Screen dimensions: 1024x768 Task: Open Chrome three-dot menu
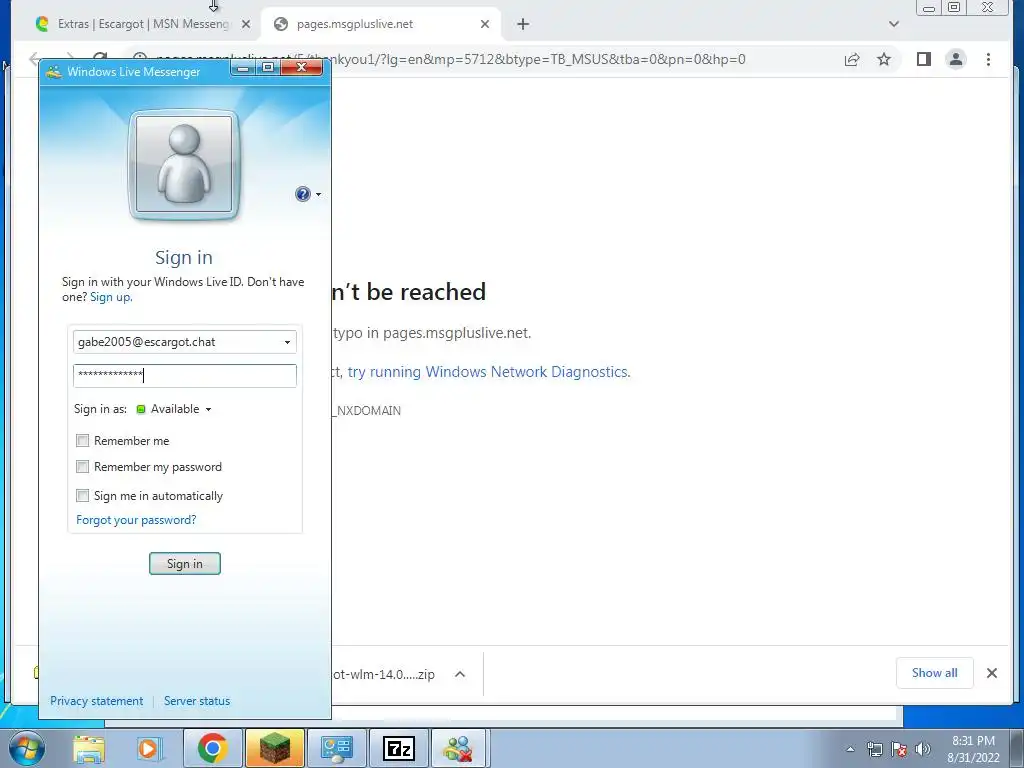pos(988,59)
